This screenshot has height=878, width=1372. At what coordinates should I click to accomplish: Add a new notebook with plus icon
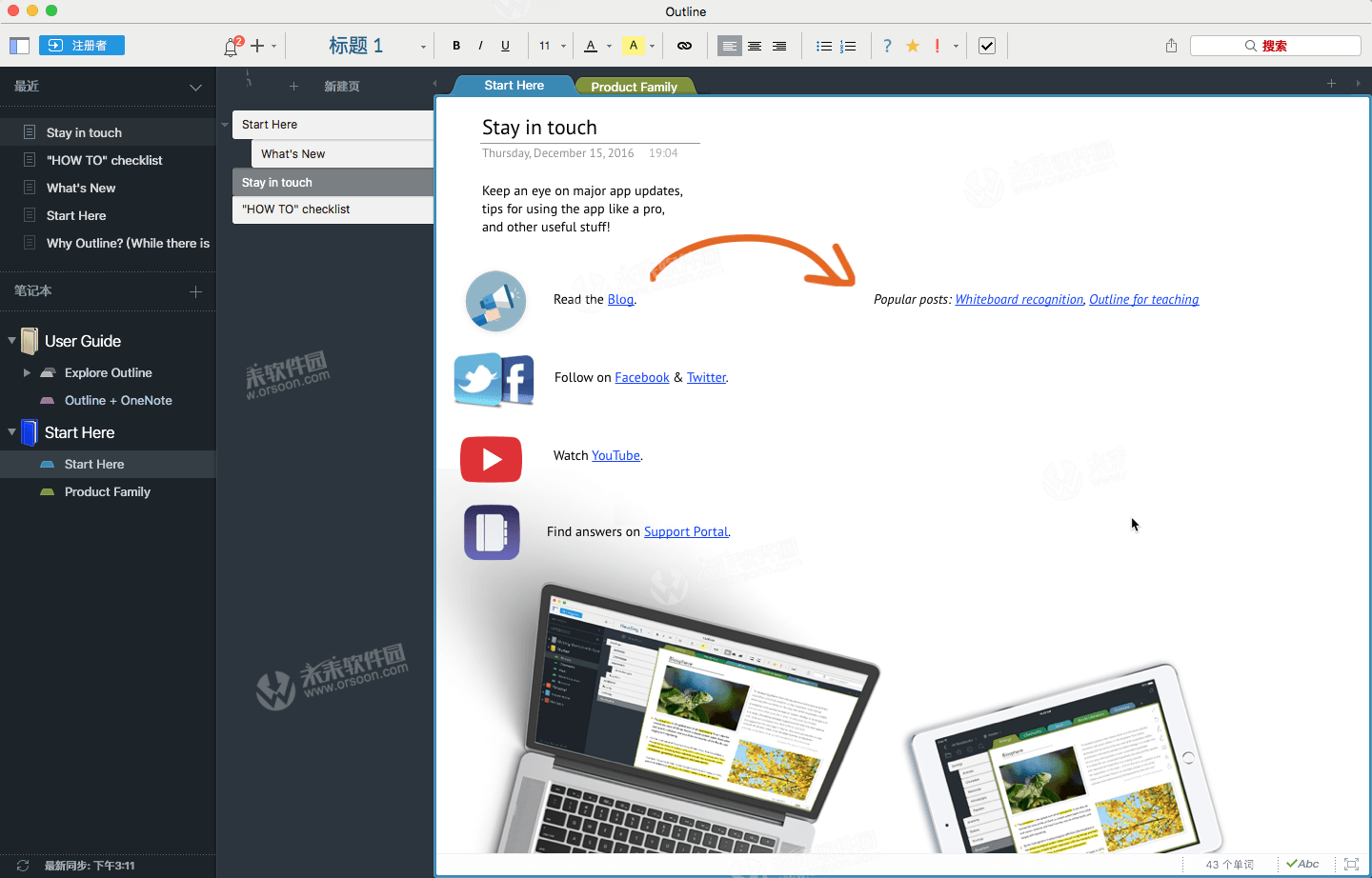coord(195,291)
